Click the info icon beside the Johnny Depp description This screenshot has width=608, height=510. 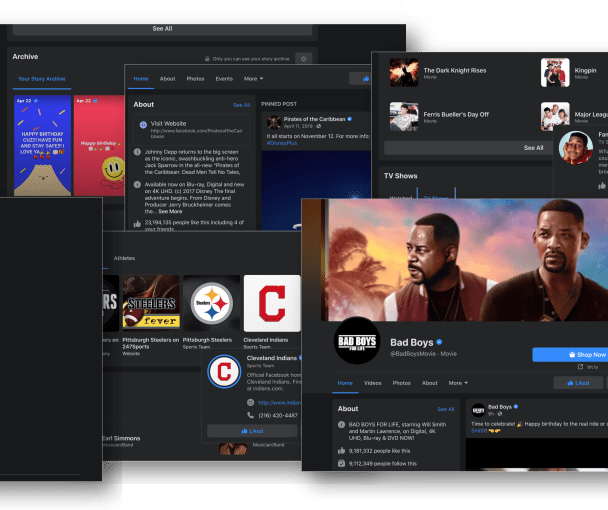pyautogui.click(x=137, y=152)
